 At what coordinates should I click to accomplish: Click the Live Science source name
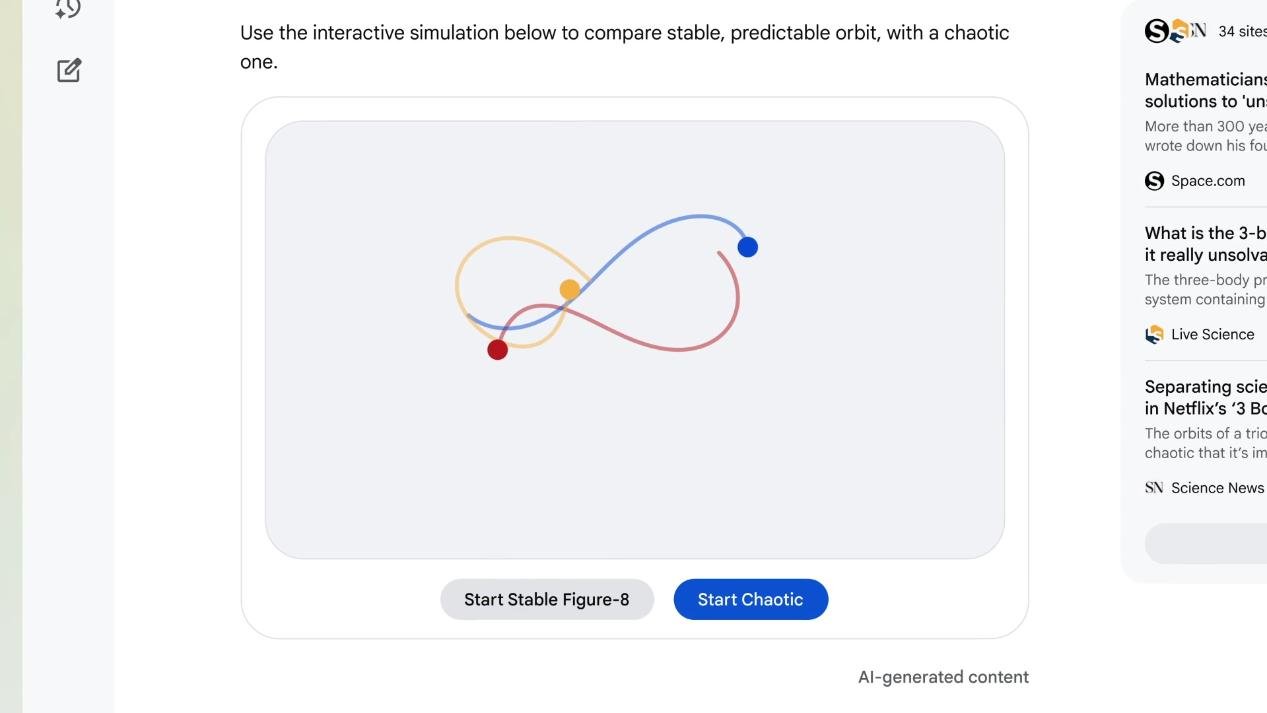(1212, 334)
